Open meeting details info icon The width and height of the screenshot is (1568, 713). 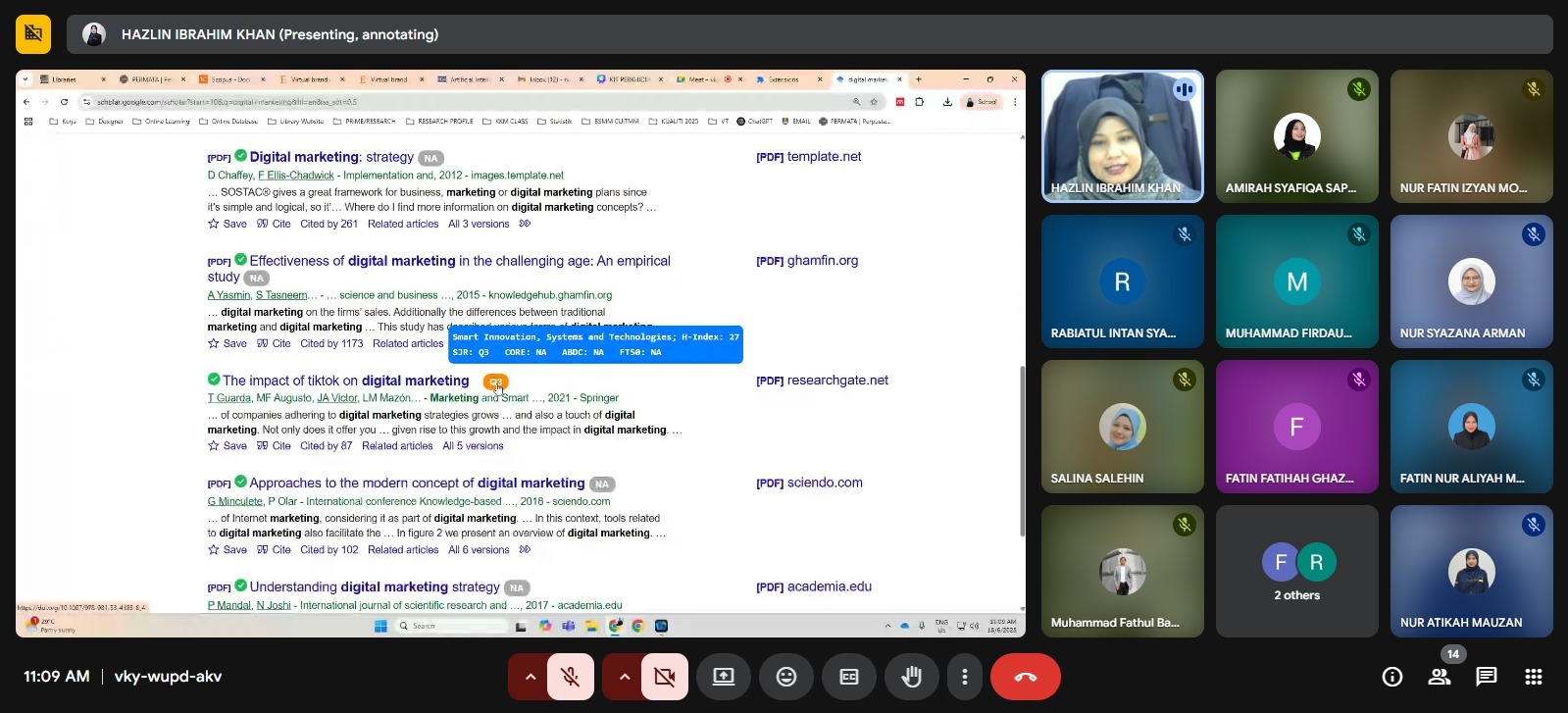1392,677
